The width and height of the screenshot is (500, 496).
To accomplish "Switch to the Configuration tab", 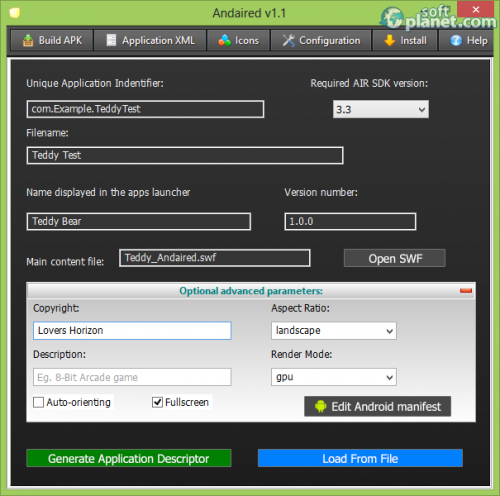I will (x=321, y=40).
